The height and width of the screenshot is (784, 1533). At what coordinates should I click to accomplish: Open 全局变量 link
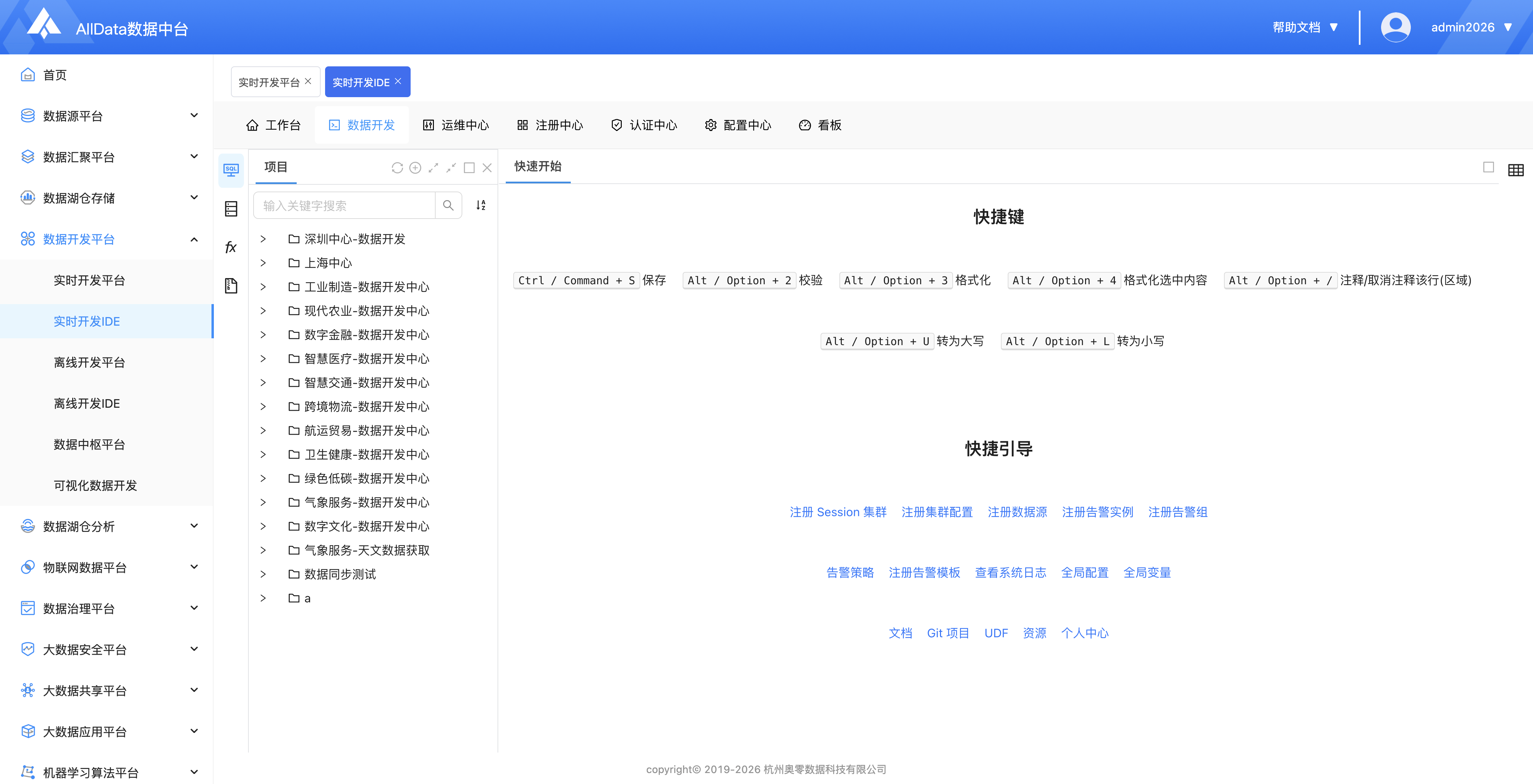pos(1147,573)
